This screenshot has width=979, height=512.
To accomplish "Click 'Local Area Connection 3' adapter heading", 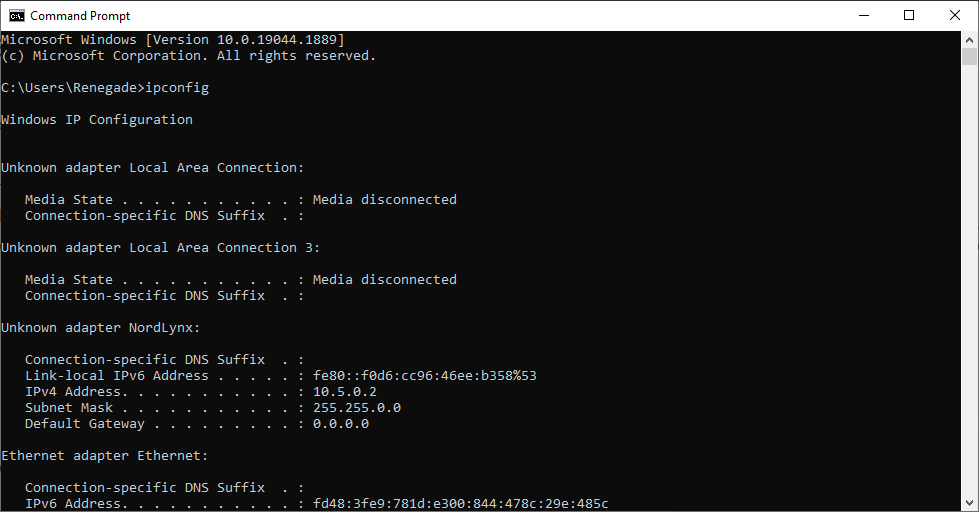I will click(x=160, y=247).
